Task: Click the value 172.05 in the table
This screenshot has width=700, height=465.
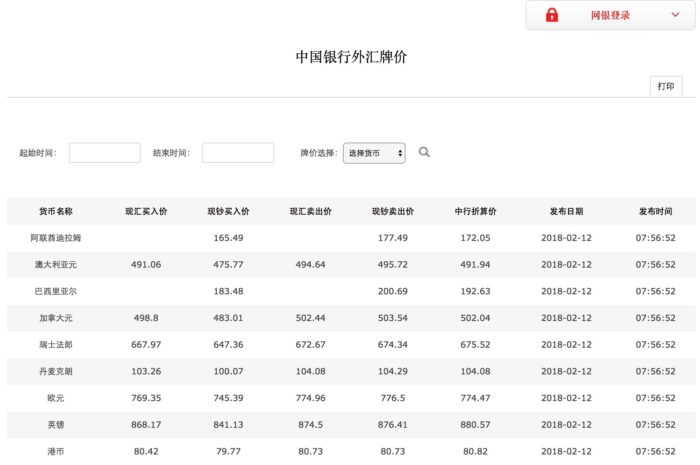Action: pyautogui.click(x=475, y=238)
